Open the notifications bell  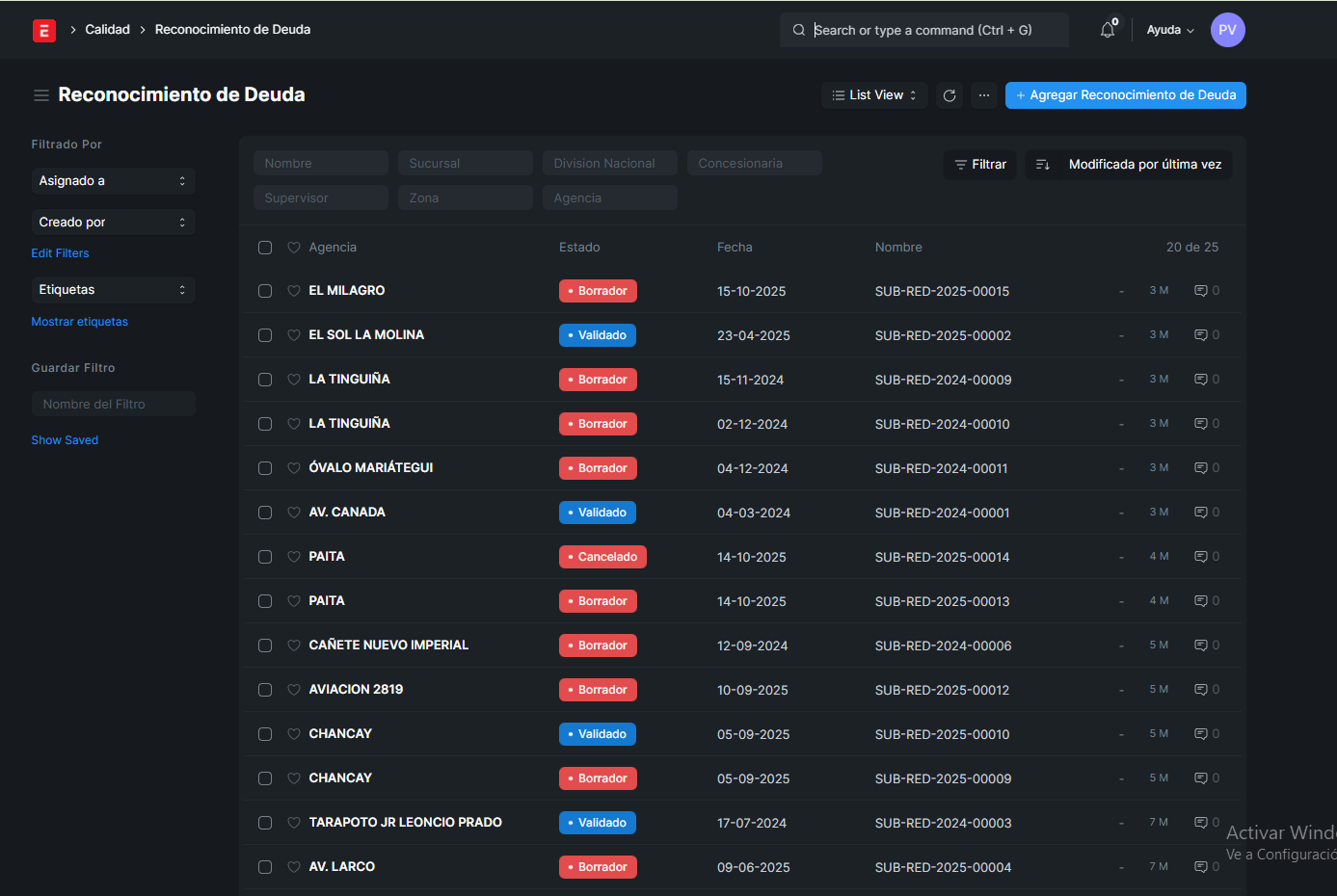coord(1108,30)
